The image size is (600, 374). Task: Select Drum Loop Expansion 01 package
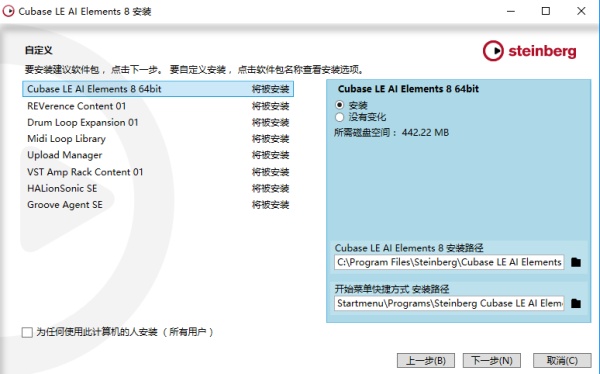[158, 122]
